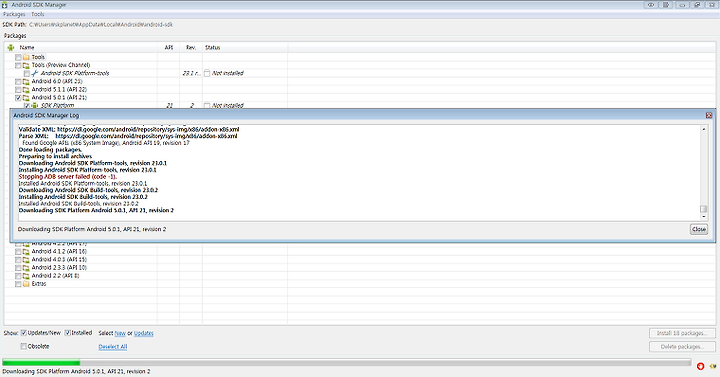Image resolution: width=720 pixels, height=377 pixels.
Task: Click the Delete packages button
Action: pyautogui.click(x=682, y=347)
